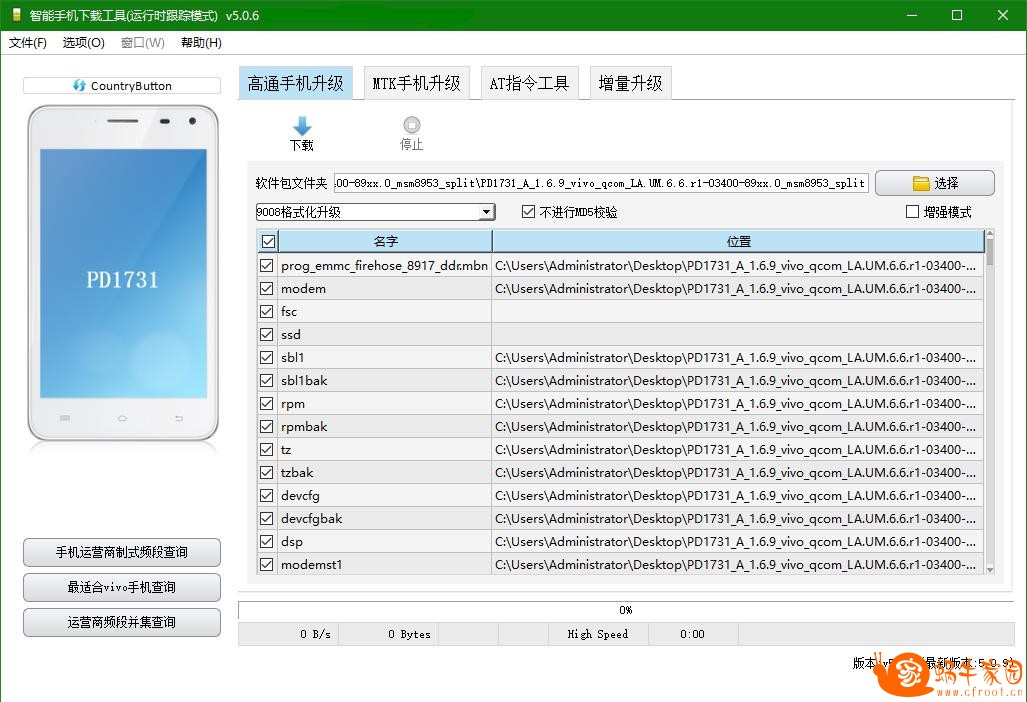This screenshot has height=702, width=1027.
Task: Uncheck the ssd row checkbox
Action: [267, 334]
